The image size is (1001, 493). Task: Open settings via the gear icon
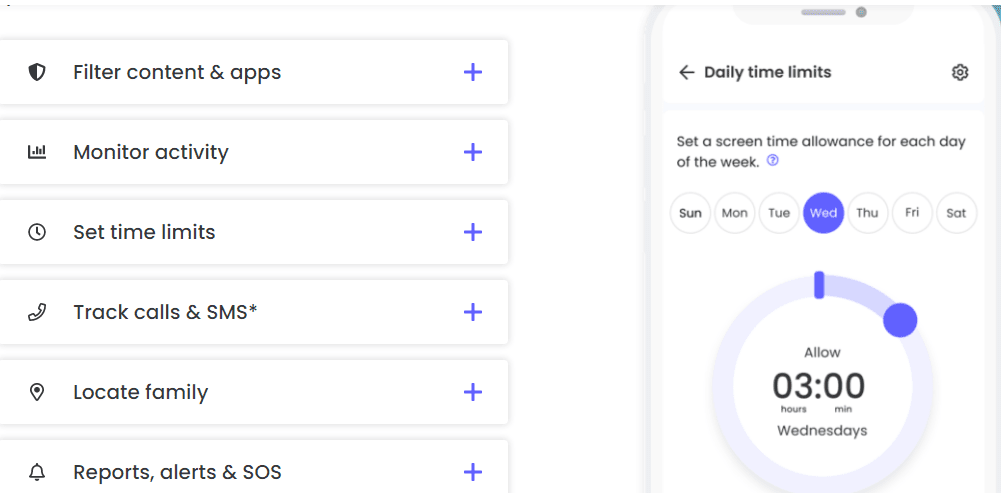click(x=960, y=72)
